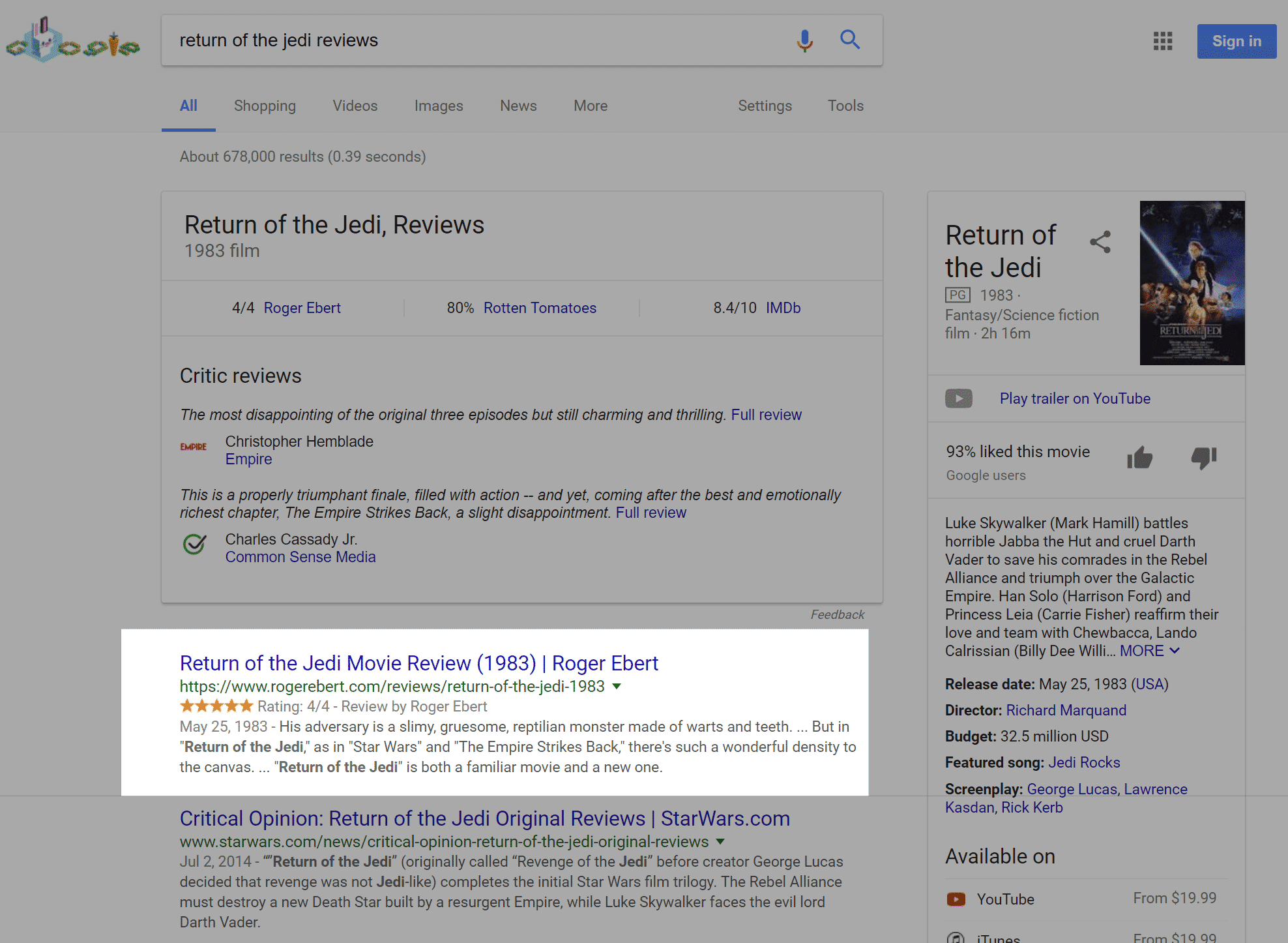The image size is (1288, 943).
Task: Open the Google apps grid icon
Action: (1163, 41)
